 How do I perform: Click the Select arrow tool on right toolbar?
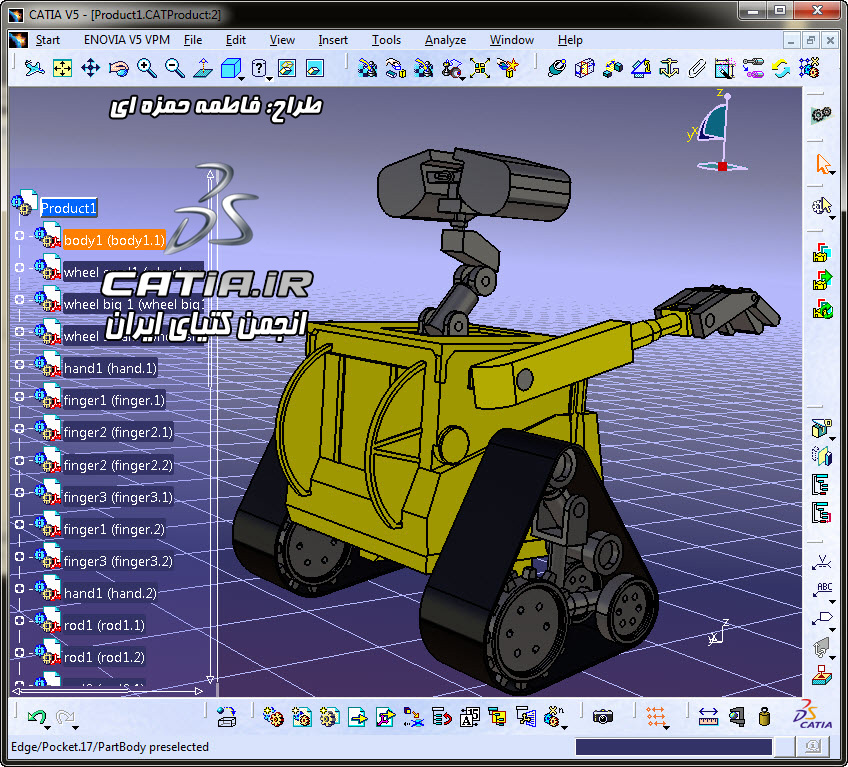(x=823, y=164)
